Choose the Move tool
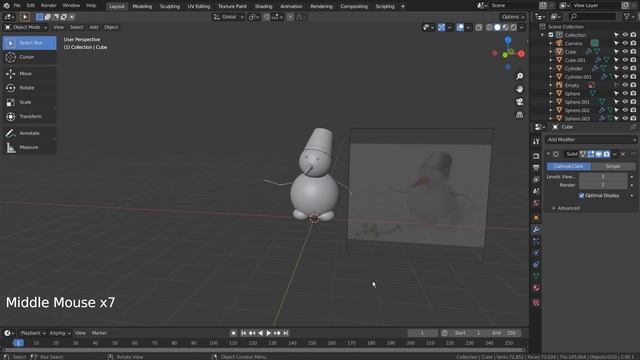 (x=29, y=73)
